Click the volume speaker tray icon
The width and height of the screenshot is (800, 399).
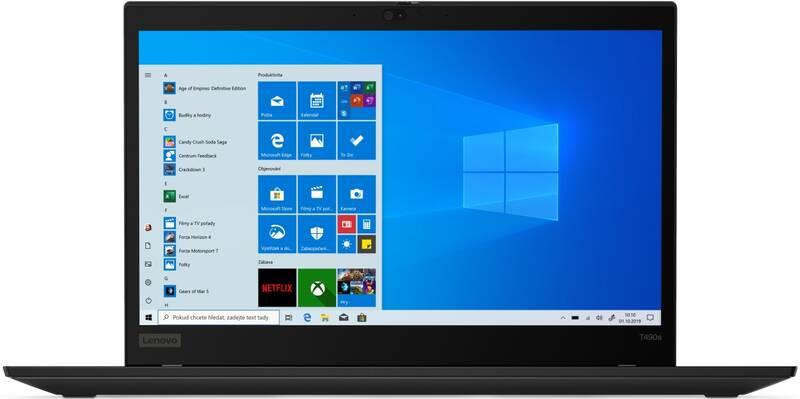click(599, 317)
